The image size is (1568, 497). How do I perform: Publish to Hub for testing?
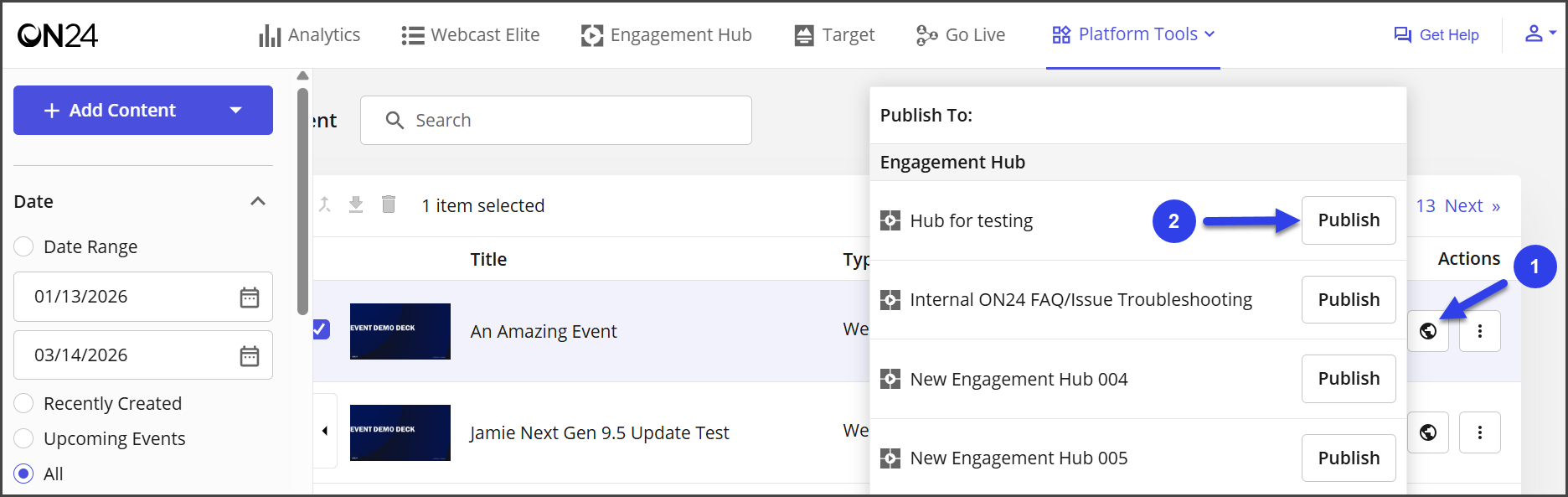1349,220
